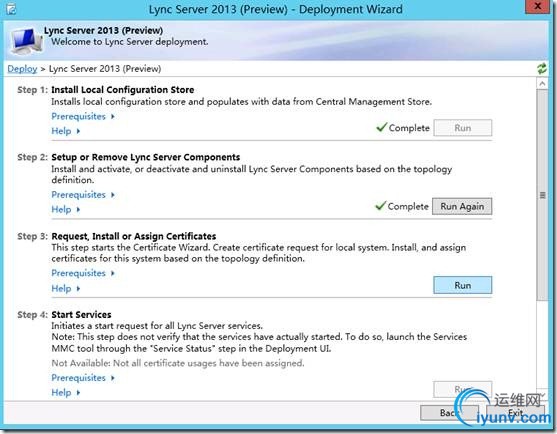Expand Prerequisites under Step 2

(x=83, y=195)
